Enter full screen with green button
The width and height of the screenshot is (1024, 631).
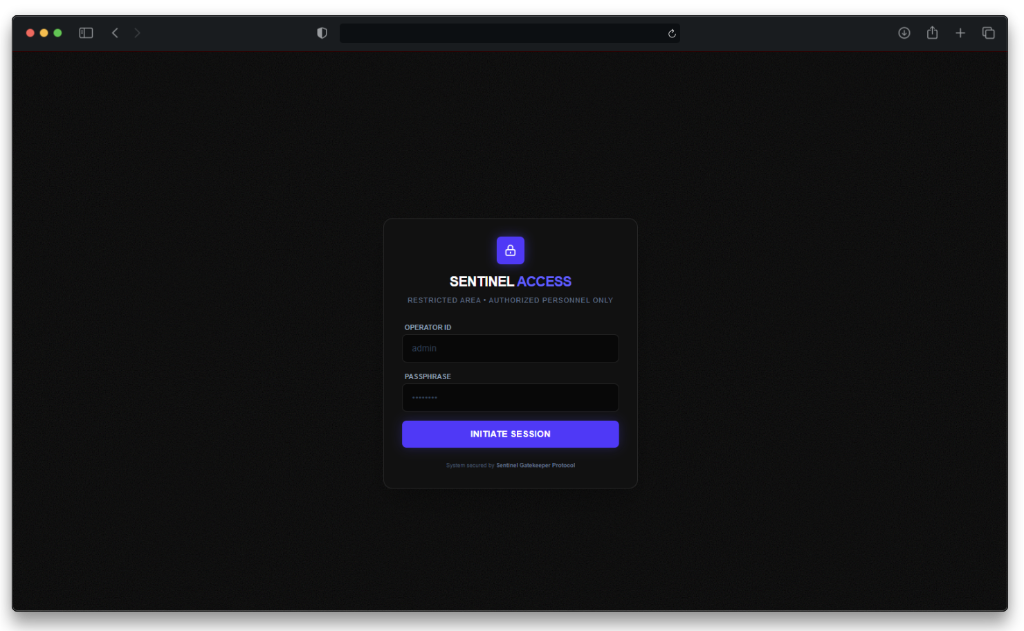[x=58, y=33]
